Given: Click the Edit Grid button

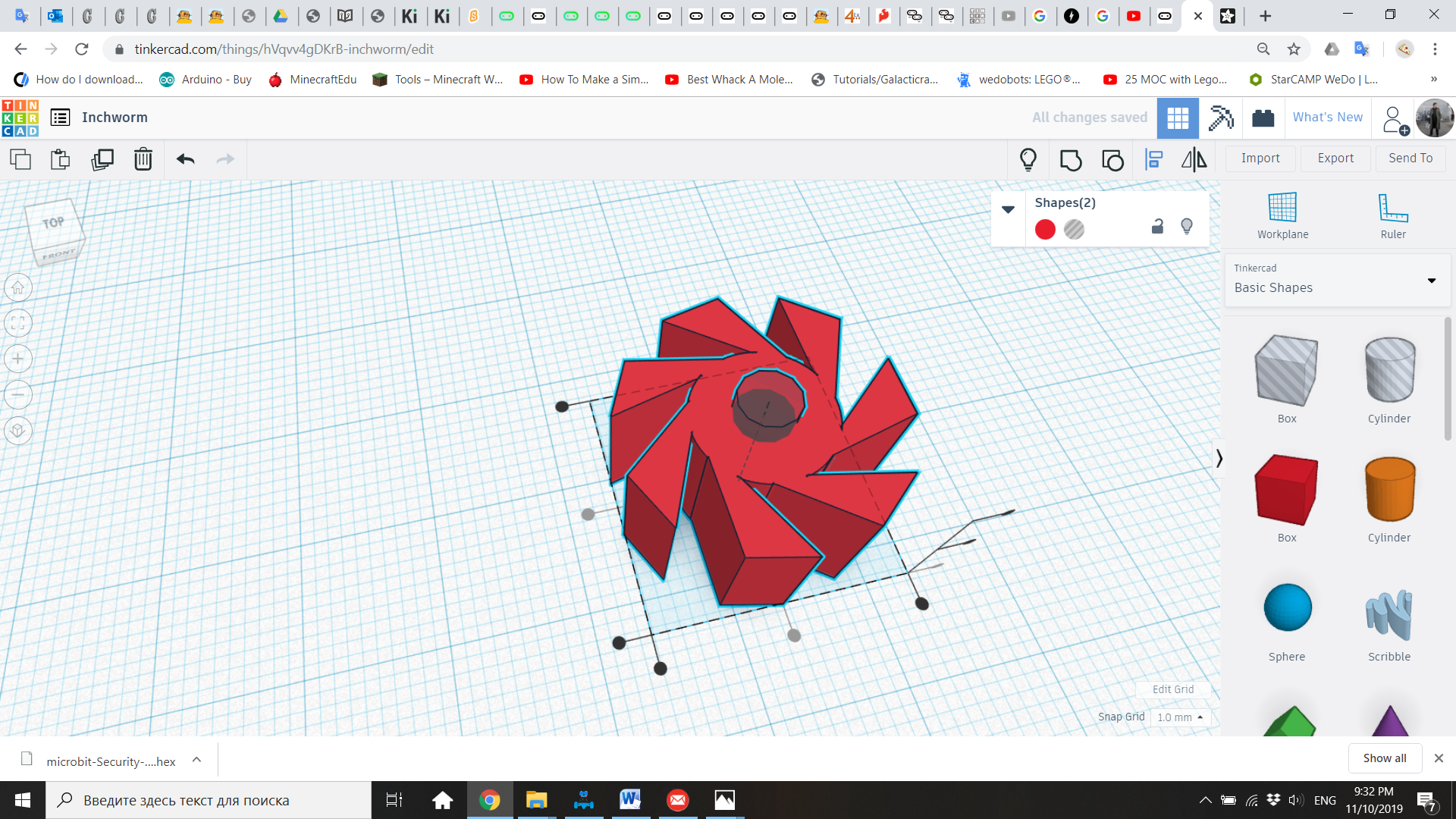Looking at the screenshot, I should pos(1172,689).
